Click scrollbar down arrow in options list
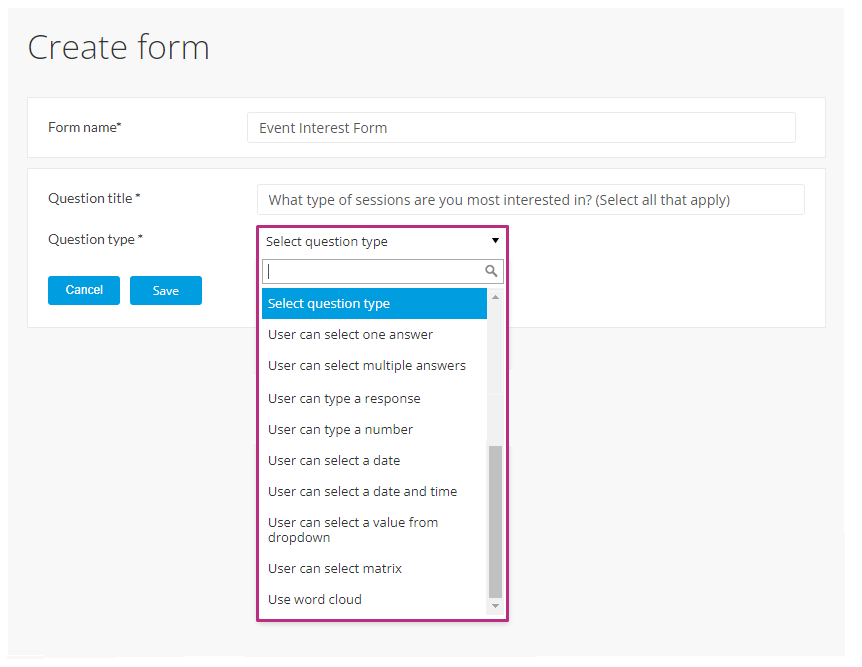Screen dimensions: 862x667 pyautogui.click(x=495, y=605)
